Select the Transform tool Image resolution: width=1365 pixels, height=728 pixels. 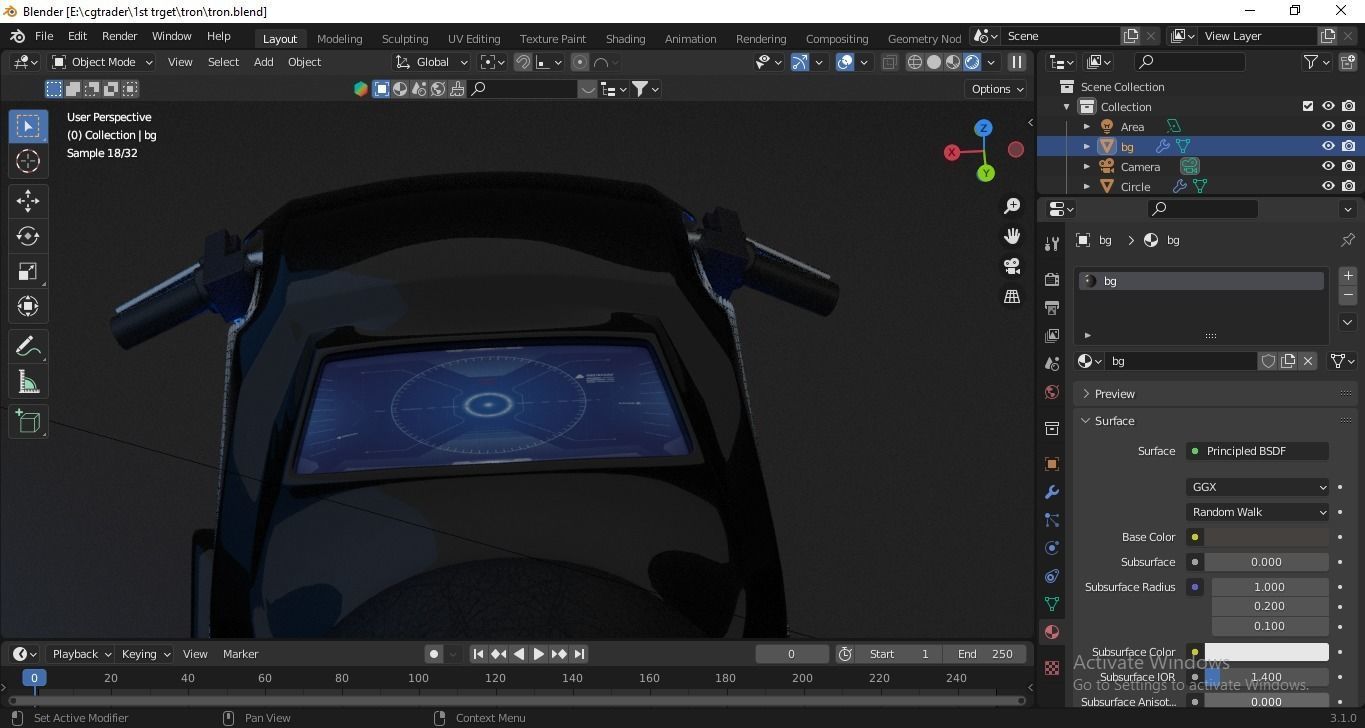(28, 306)
